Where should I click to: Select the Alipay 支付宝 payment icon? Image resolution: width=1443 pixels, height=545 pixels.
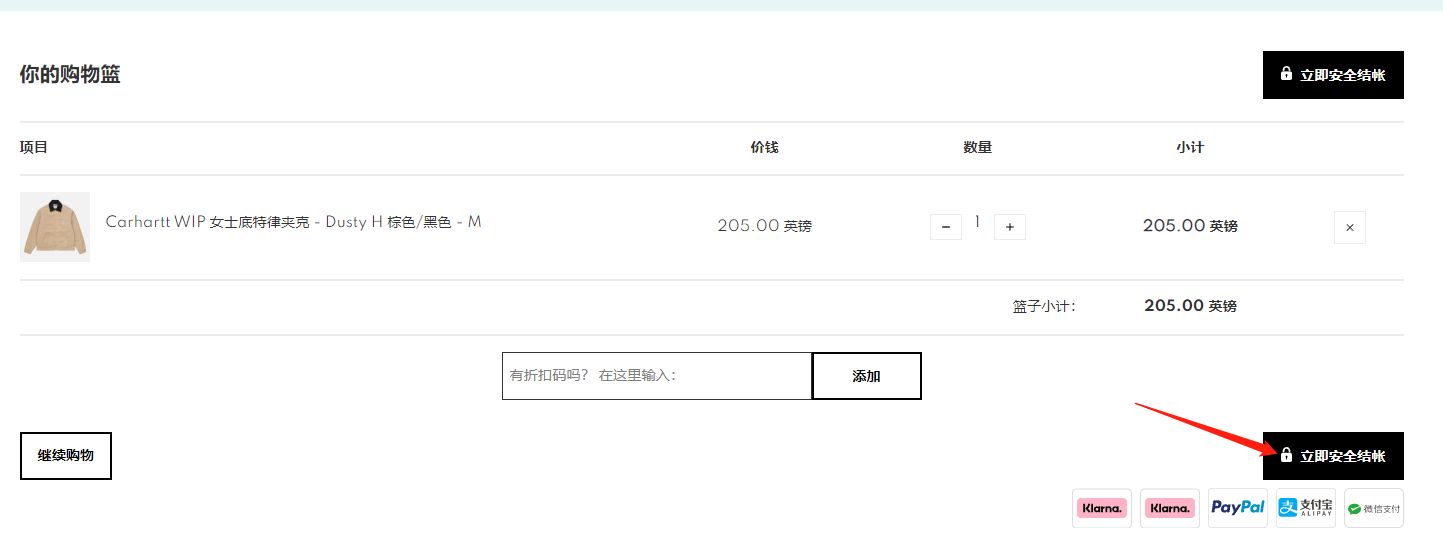(1306, 508)
